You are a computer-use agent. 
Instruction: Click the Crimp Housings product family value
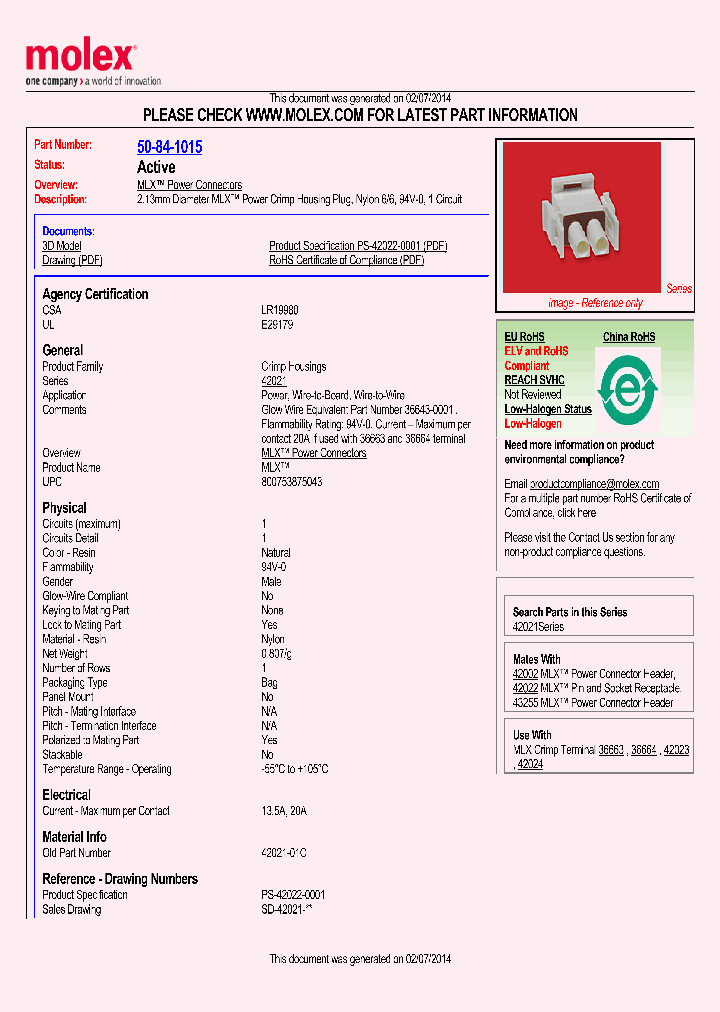294,367
